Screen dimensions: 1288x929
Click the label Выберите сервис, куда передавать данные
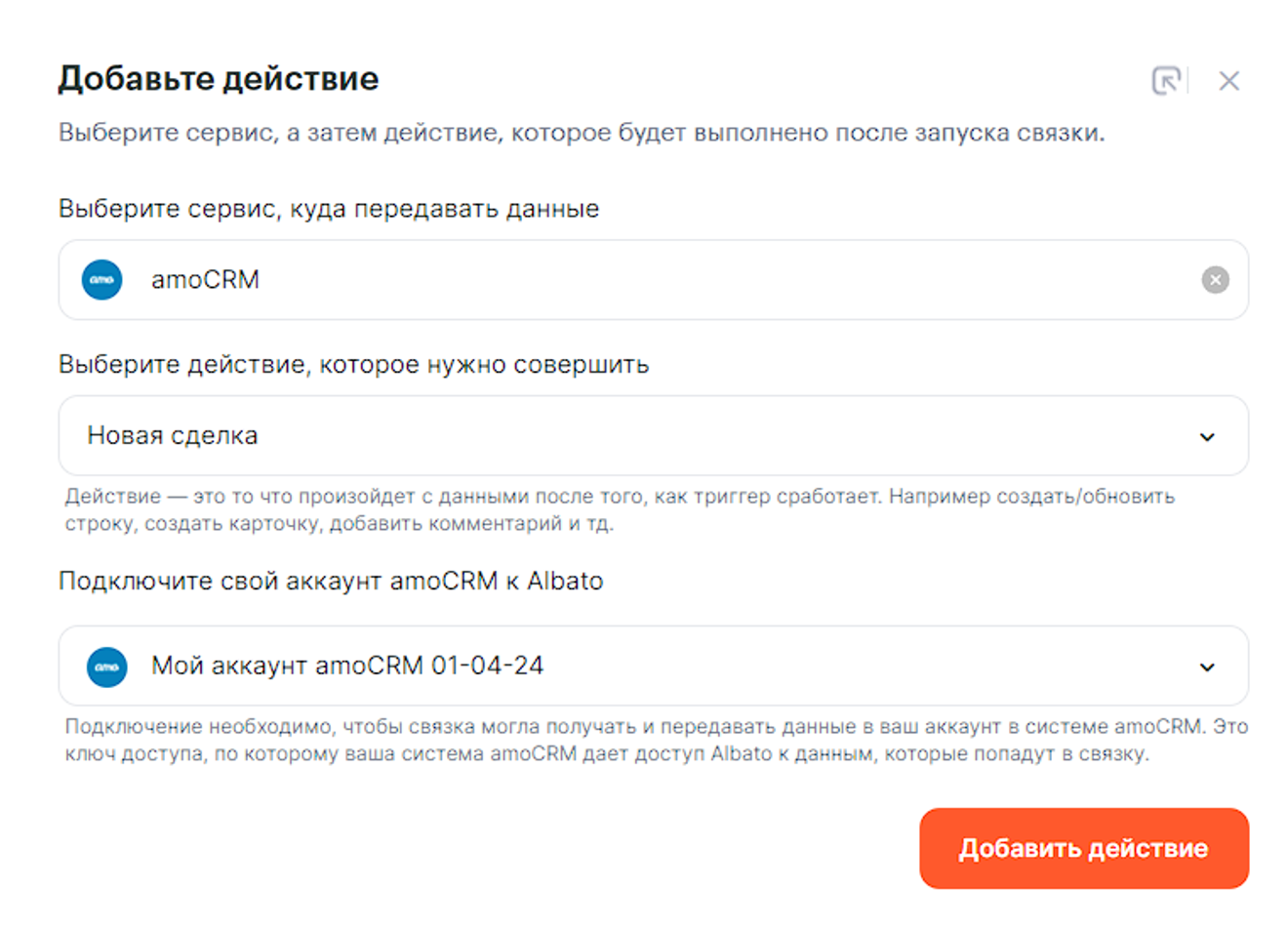[329, 209]
